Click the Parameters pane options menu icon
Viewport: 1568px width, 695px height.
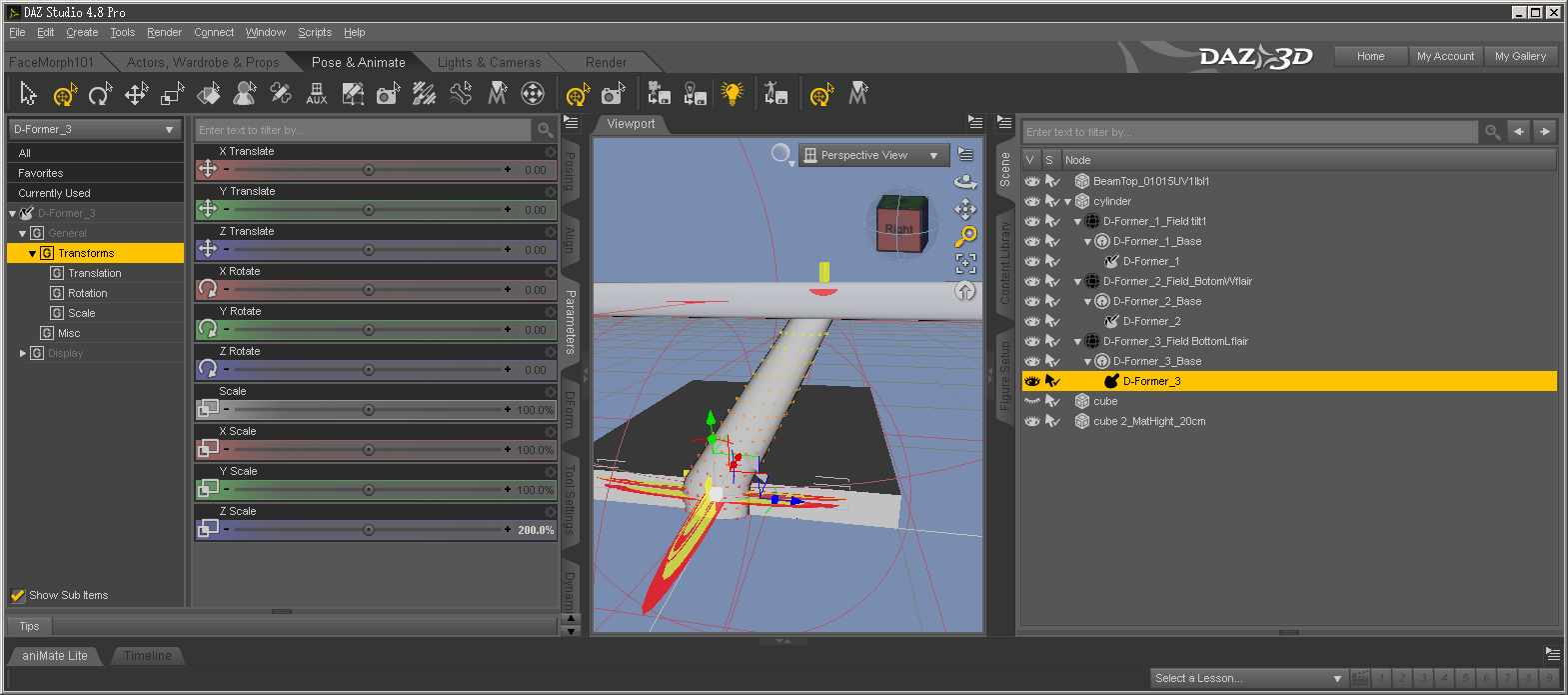click(x=571, y=122)
